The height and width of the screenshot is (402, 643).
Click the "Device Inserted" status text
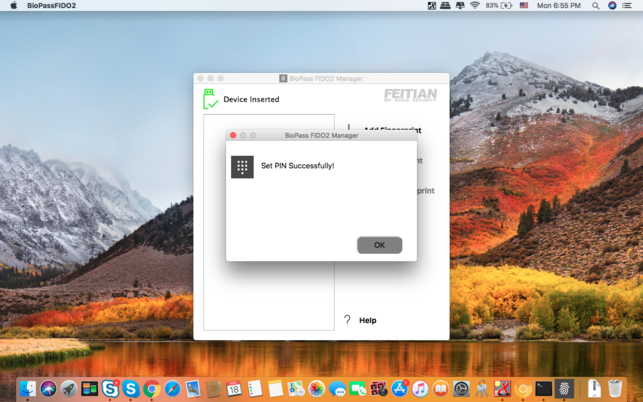[251, 99]
